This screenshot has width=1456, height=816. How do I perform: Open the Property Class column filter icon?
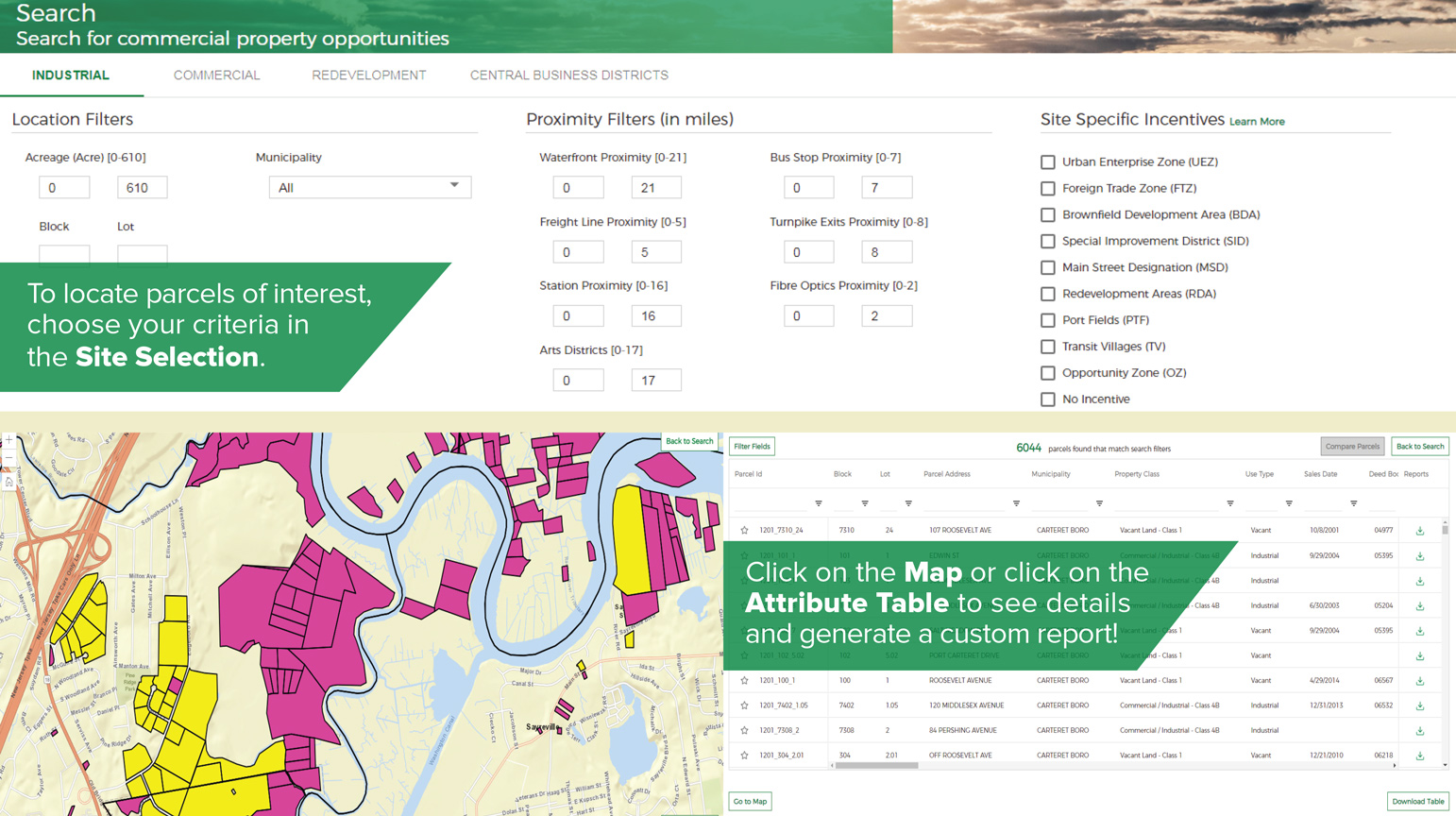1229,503
